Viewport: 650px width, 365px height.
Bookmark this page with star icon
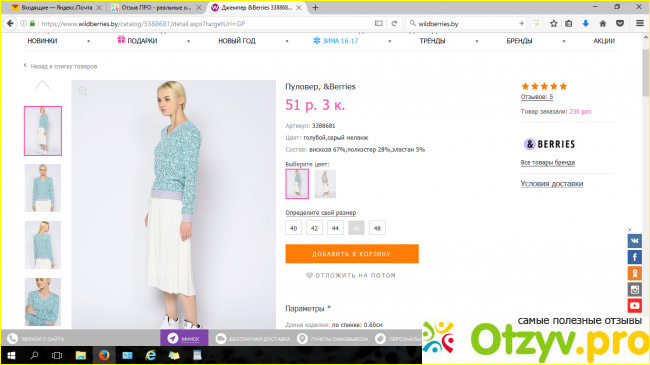[x=553, y=24]
